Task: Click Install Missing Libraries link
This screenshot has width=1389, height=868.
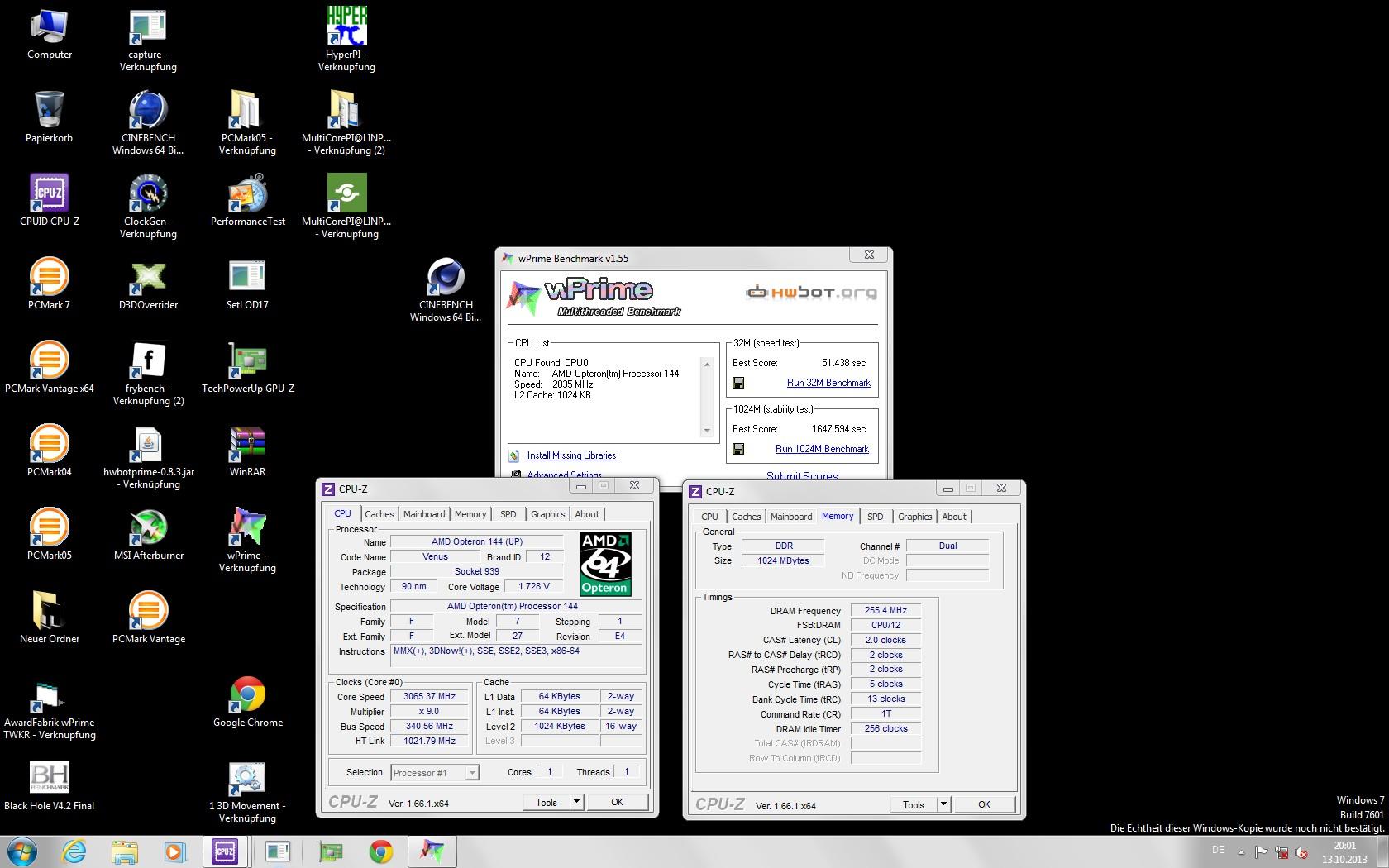Action: point(571,455)
